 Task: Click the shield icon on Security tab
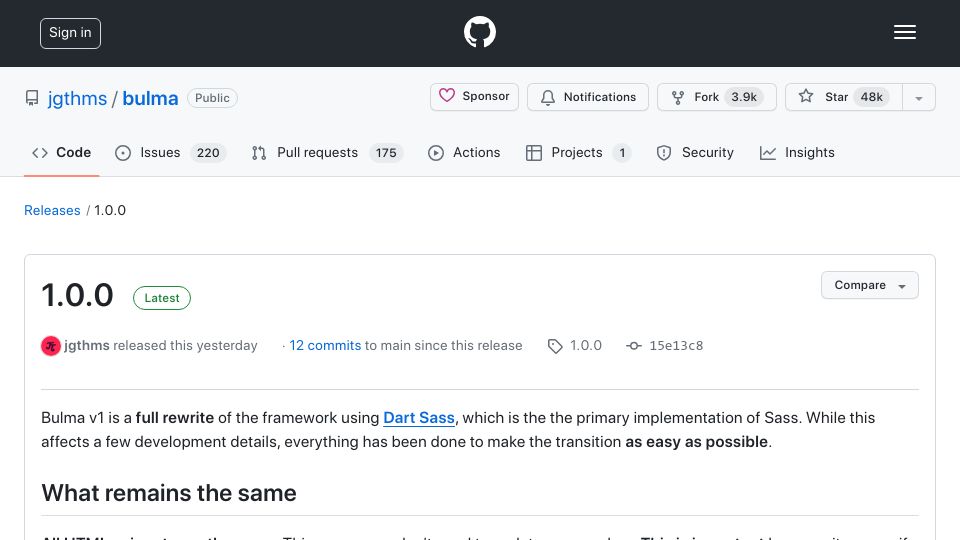click(x=664, y=153)
